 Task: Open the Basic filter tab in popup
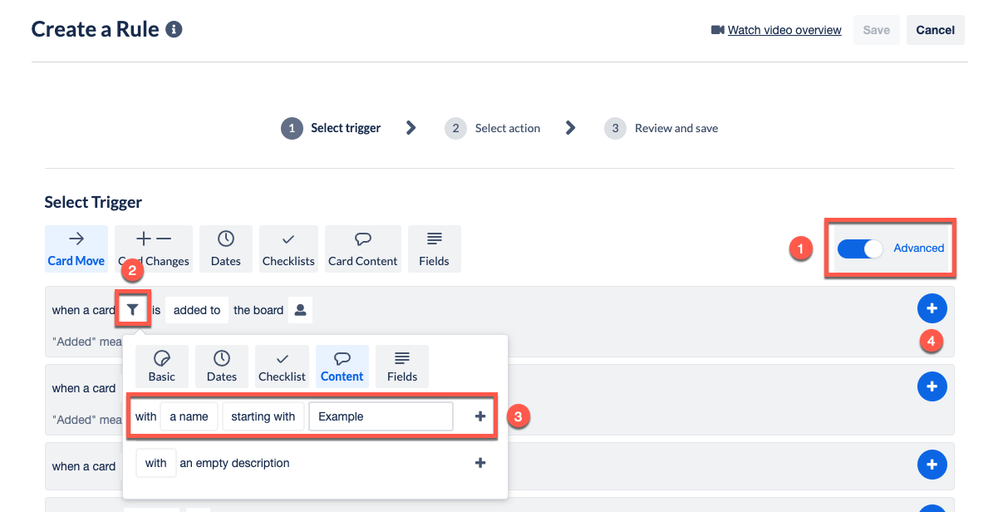click(162, 366)
